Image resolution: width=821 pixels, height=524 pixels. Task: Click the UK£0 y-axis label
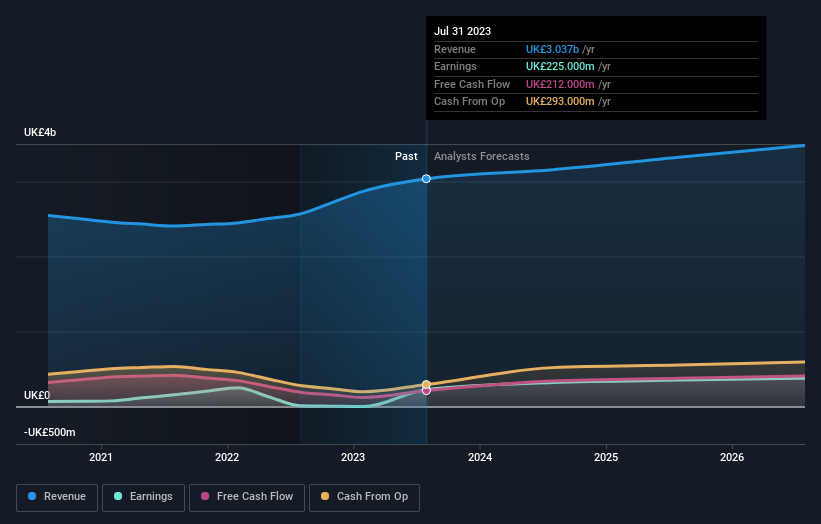37,395
